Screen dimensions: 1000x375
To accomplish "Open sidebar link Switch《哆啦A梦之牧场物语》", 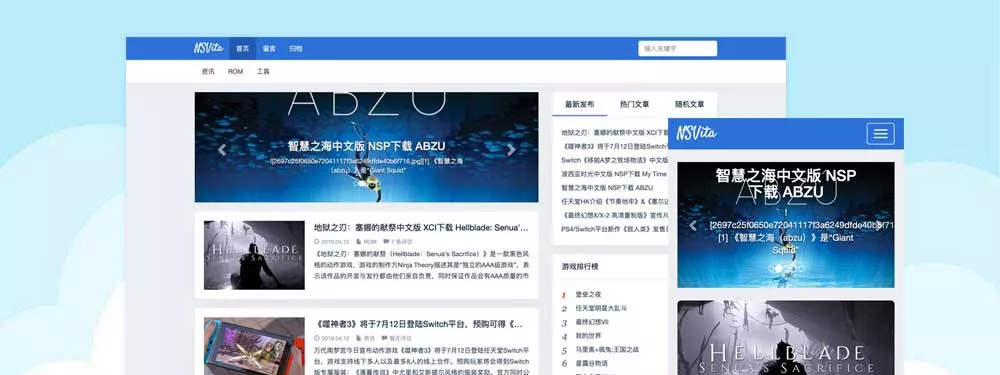I will (x=614, y=160).
